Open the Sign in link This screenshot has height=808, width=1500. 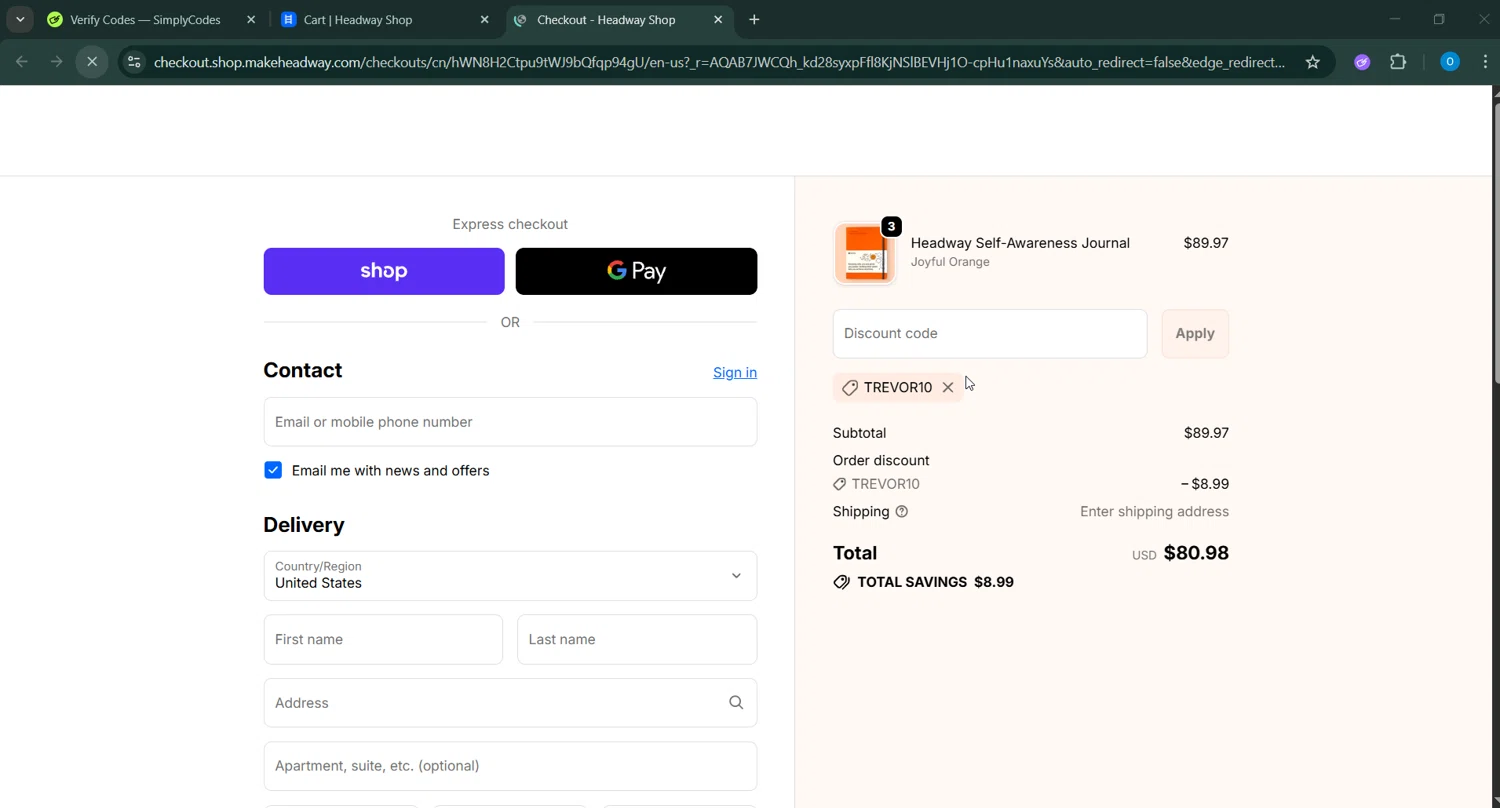[735, 372]
